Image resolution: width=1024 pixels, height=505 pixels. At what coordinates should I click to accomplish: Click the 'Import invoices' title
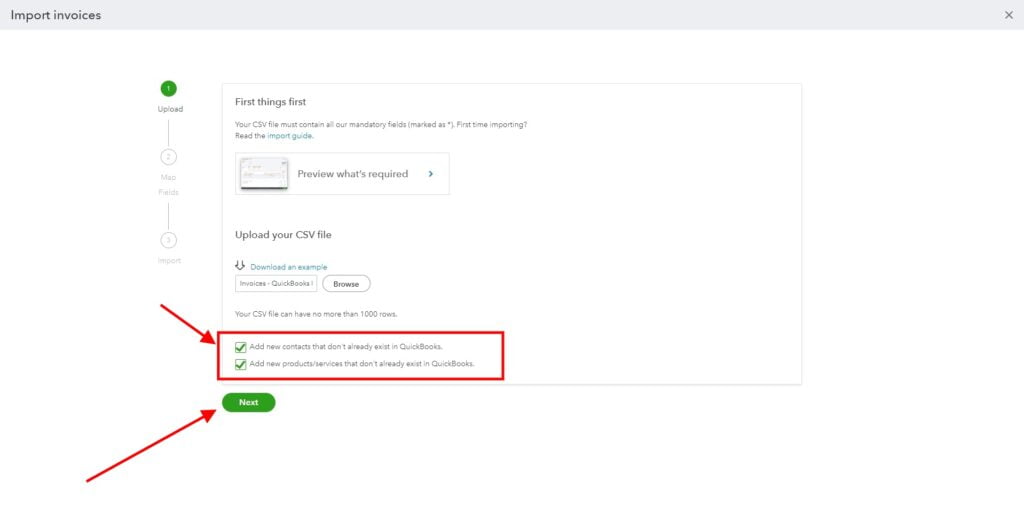pyautogui.click(x=56, y=15)
